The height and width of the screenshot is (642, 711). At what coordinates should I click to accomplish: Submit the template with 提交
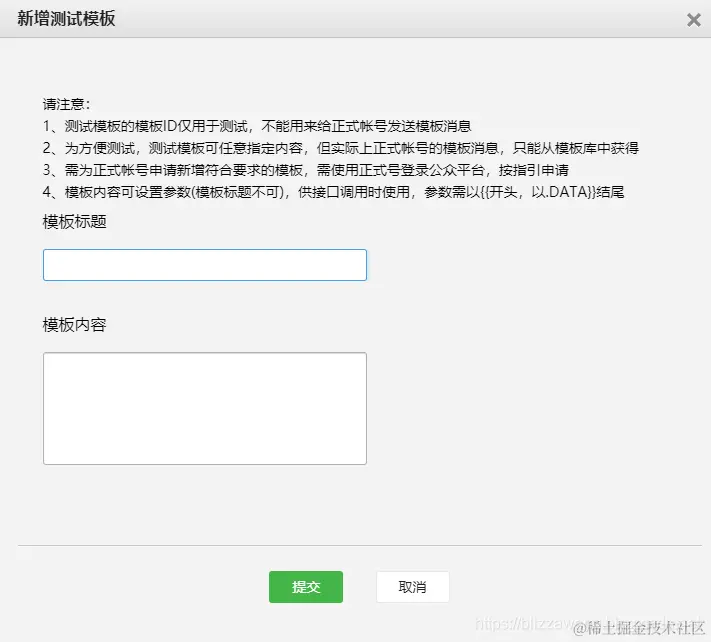point(306,587)
